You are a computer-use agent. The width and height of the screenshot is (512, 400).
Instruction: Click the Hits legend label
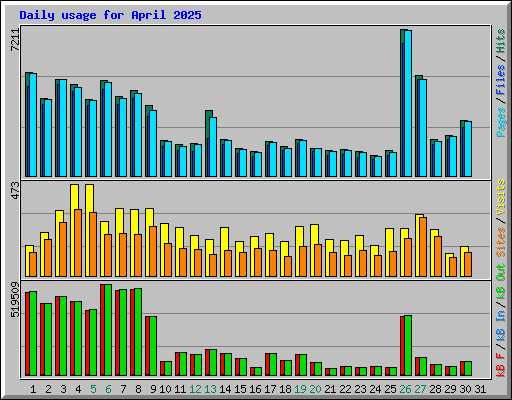(x=501, y=41)
